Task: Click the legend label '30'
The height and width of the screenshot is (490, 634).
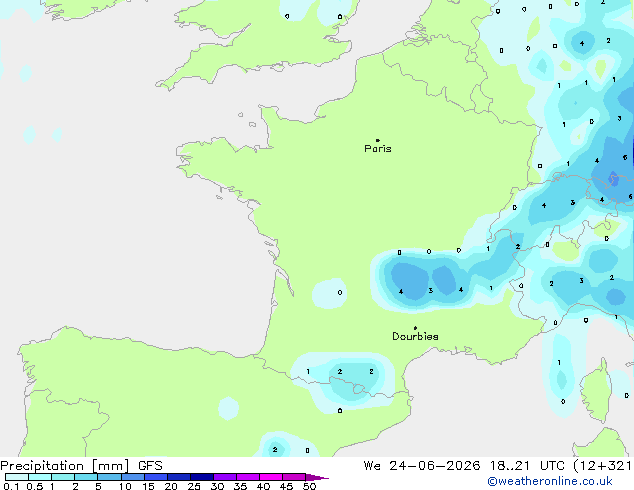Action: click(x=217, y=486)
